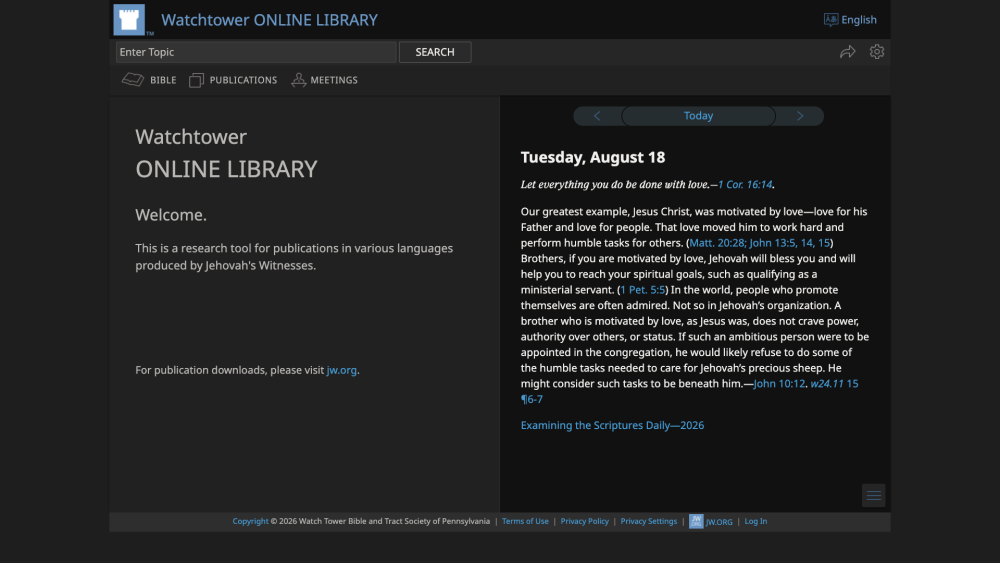Image resolution: width=1000 pixels, height=563 pixels.
Task: Open Matt. 20:28; John 13:5, 14, 15 reference
Action: pyautogui.click(x=760, y=243)
